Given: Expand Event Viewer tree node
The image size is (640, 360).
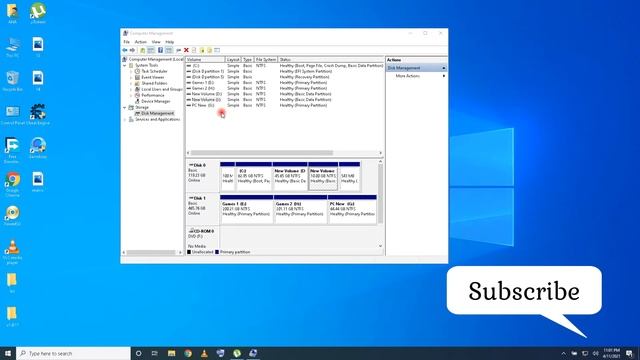Looking at the screenshot, I should pos(131,77).
